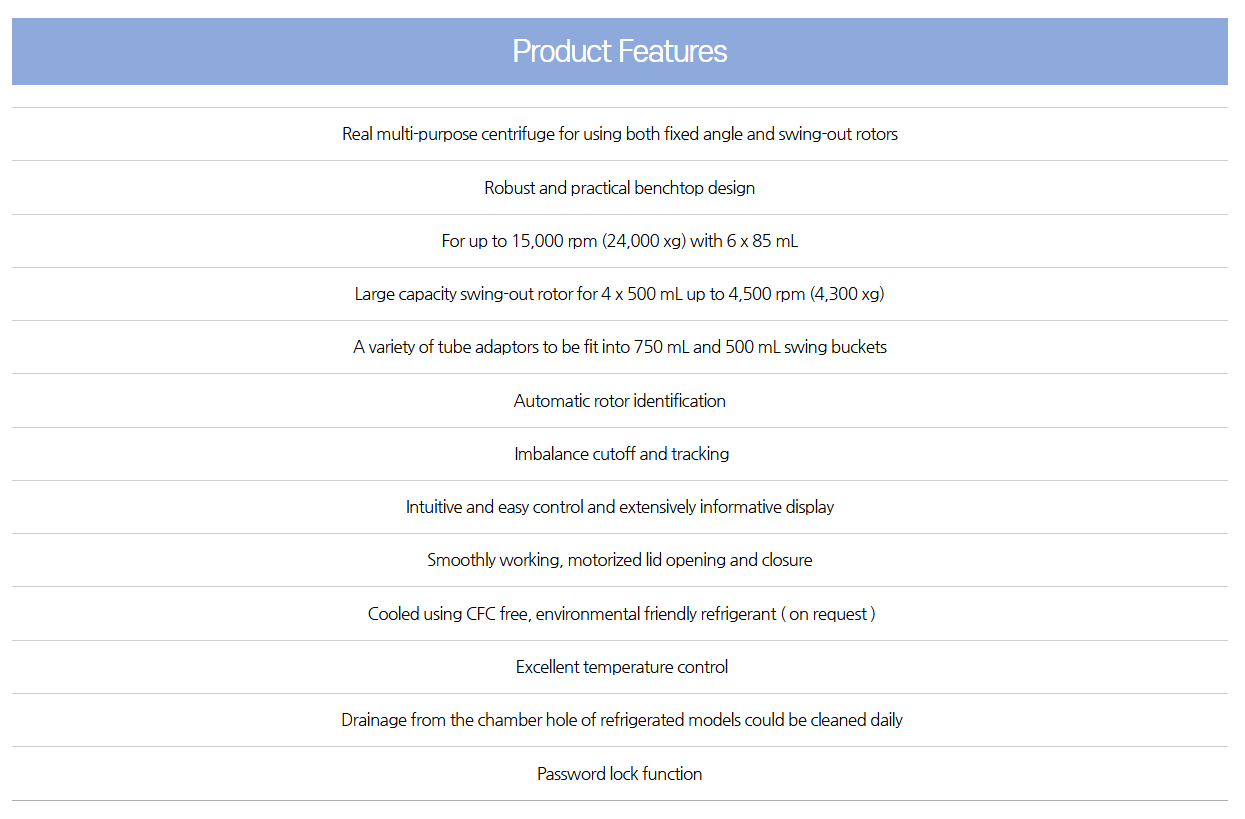1245x819 pixels.
Task: Click the Product Features header banner
Action: pos(620,51)
